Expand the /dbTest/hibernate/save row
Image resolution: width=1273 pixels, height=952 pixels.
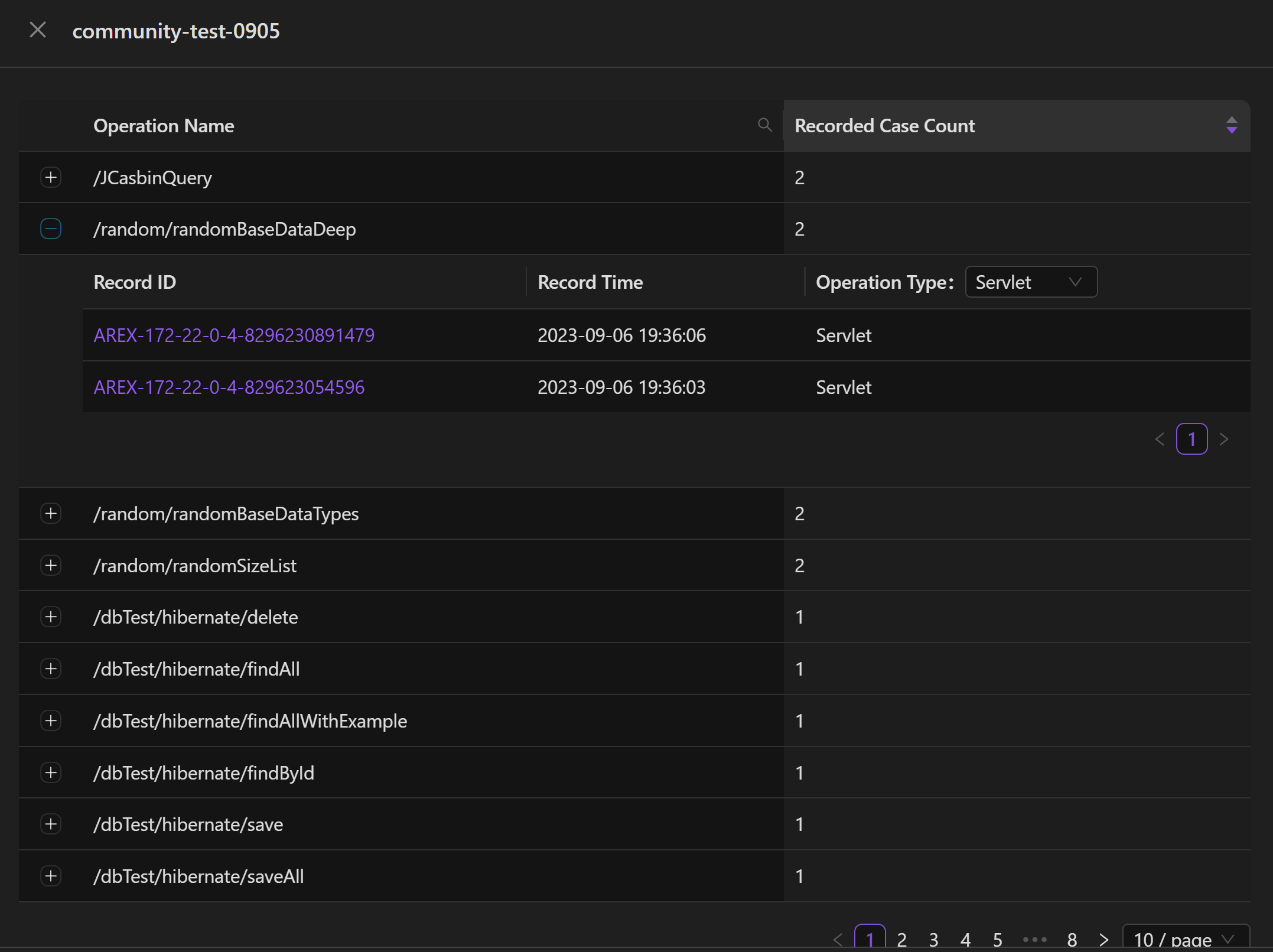[51, 824]
